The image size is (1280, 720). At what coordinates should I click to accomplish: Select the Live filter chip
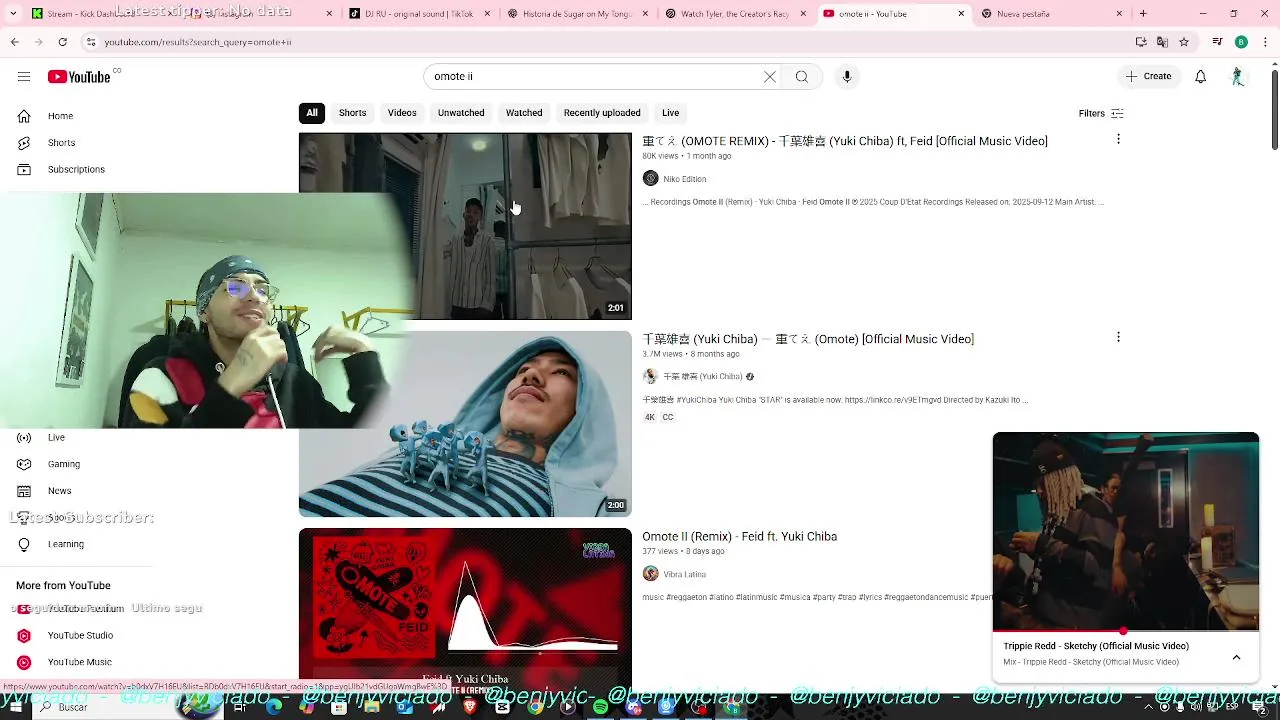click(671, 113)
